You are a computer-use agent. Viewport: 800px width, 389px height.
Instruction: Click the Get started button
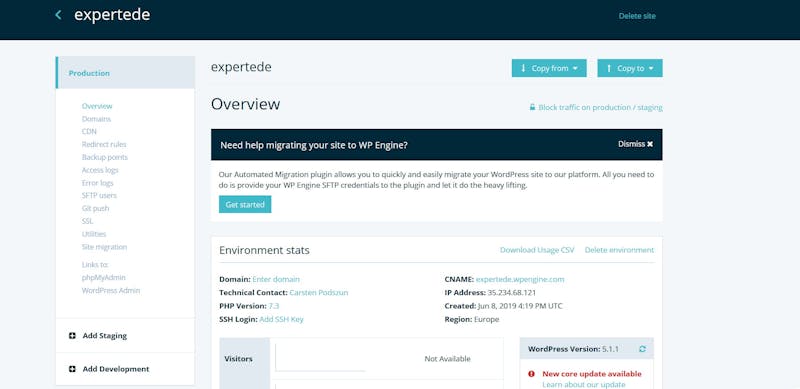tap(245, 205)
